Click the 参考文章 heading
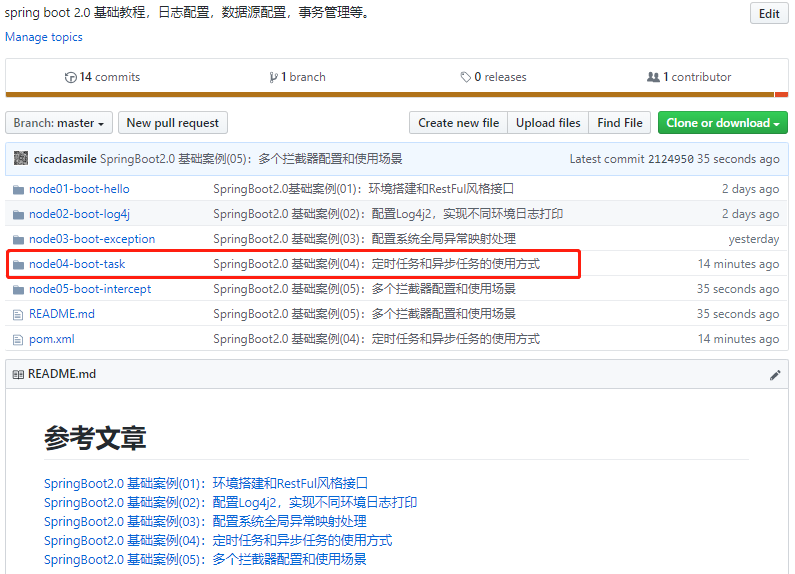Viewport: 795px width, 574px height. pos(95,438)
